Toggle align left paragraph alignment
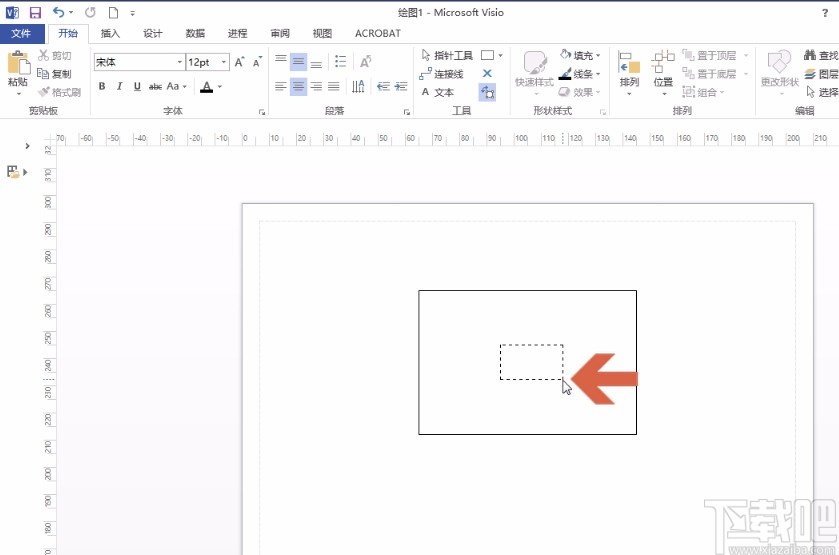Image resolution: width=839 pixels, height=555 pixels. click(281, 86)
